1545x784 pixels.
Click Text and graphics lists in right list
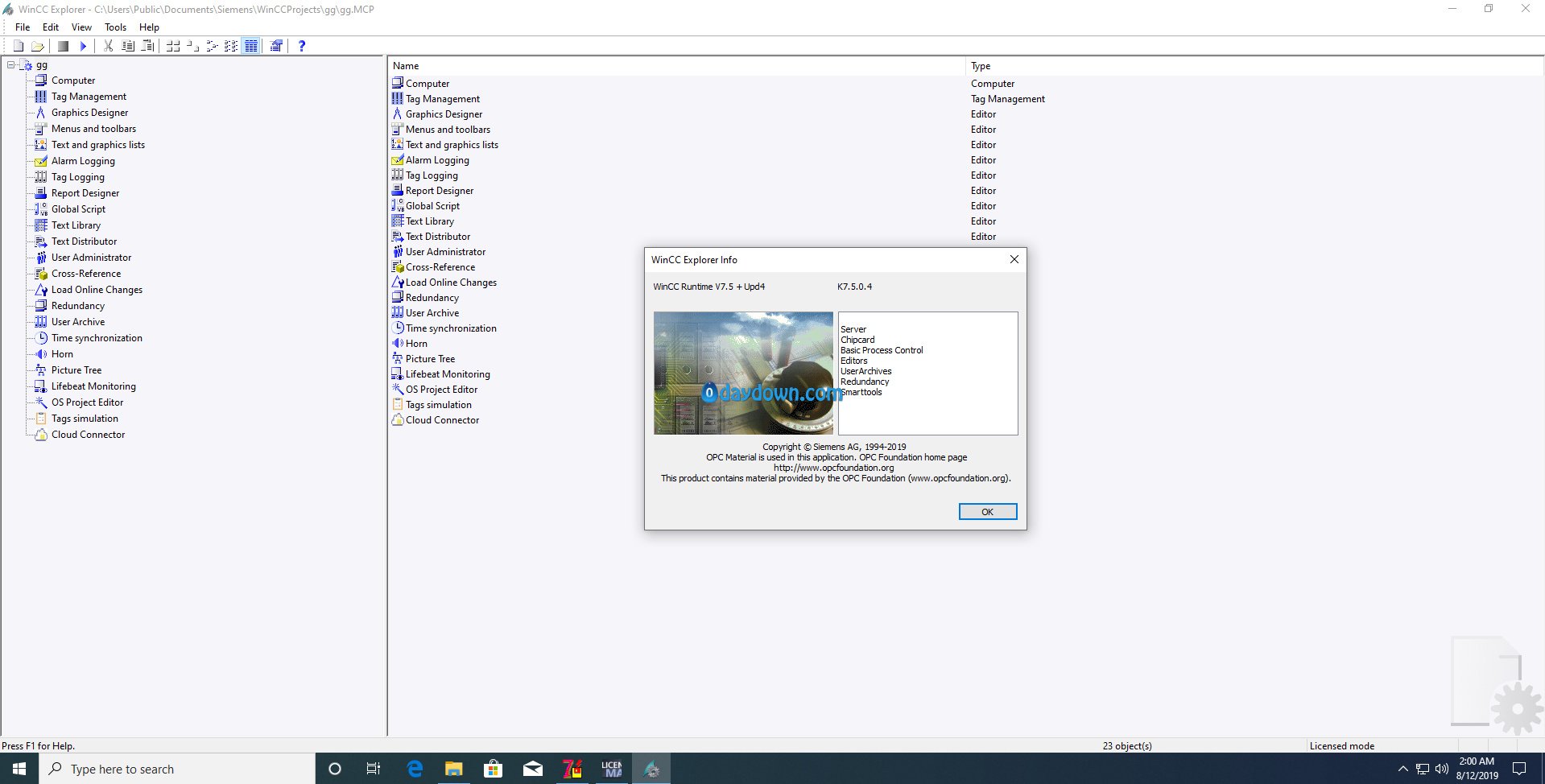click(452, 145)
